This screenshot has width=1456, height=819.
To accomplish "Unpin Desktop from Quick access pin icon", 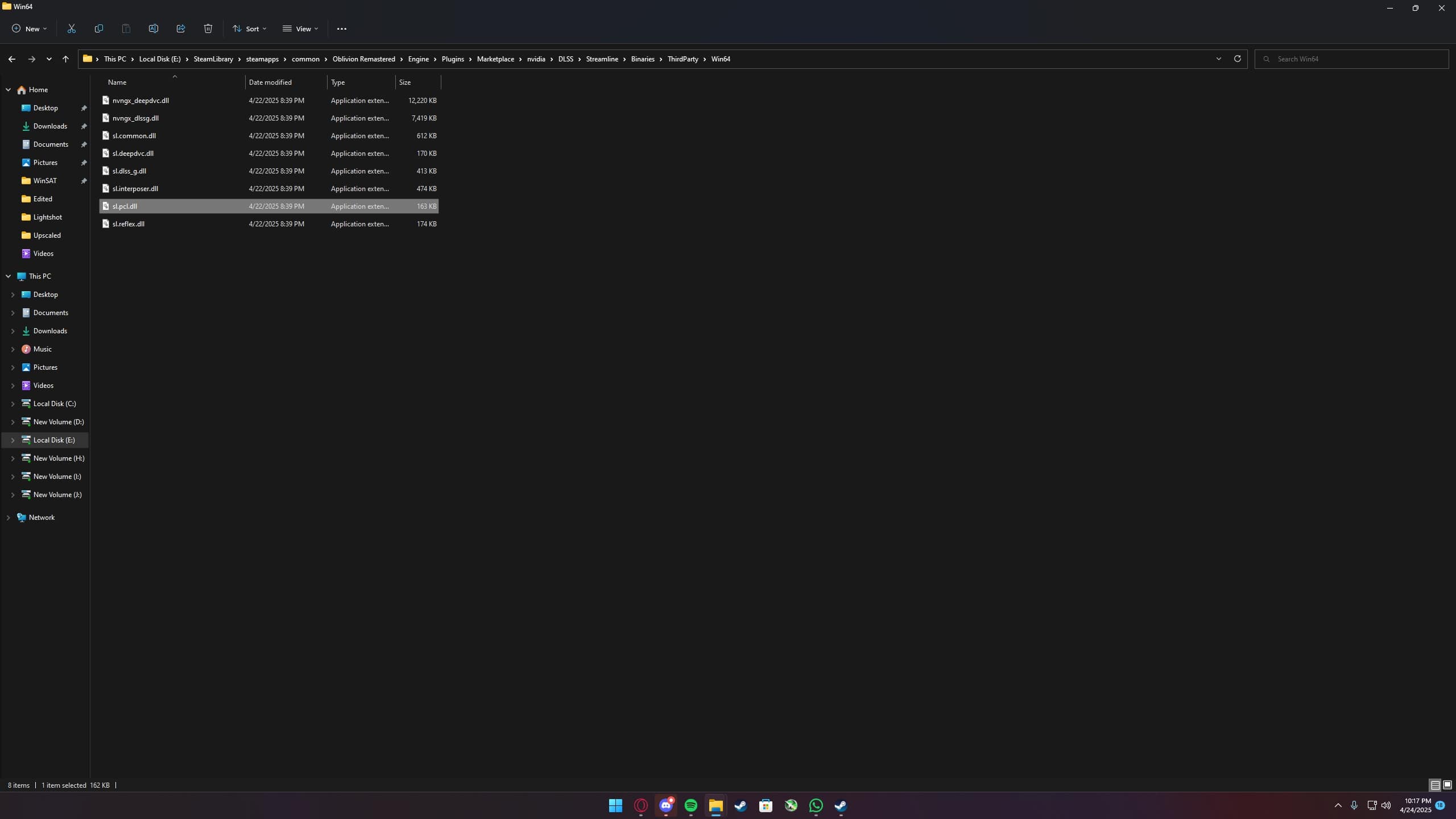I will (84, 108).
